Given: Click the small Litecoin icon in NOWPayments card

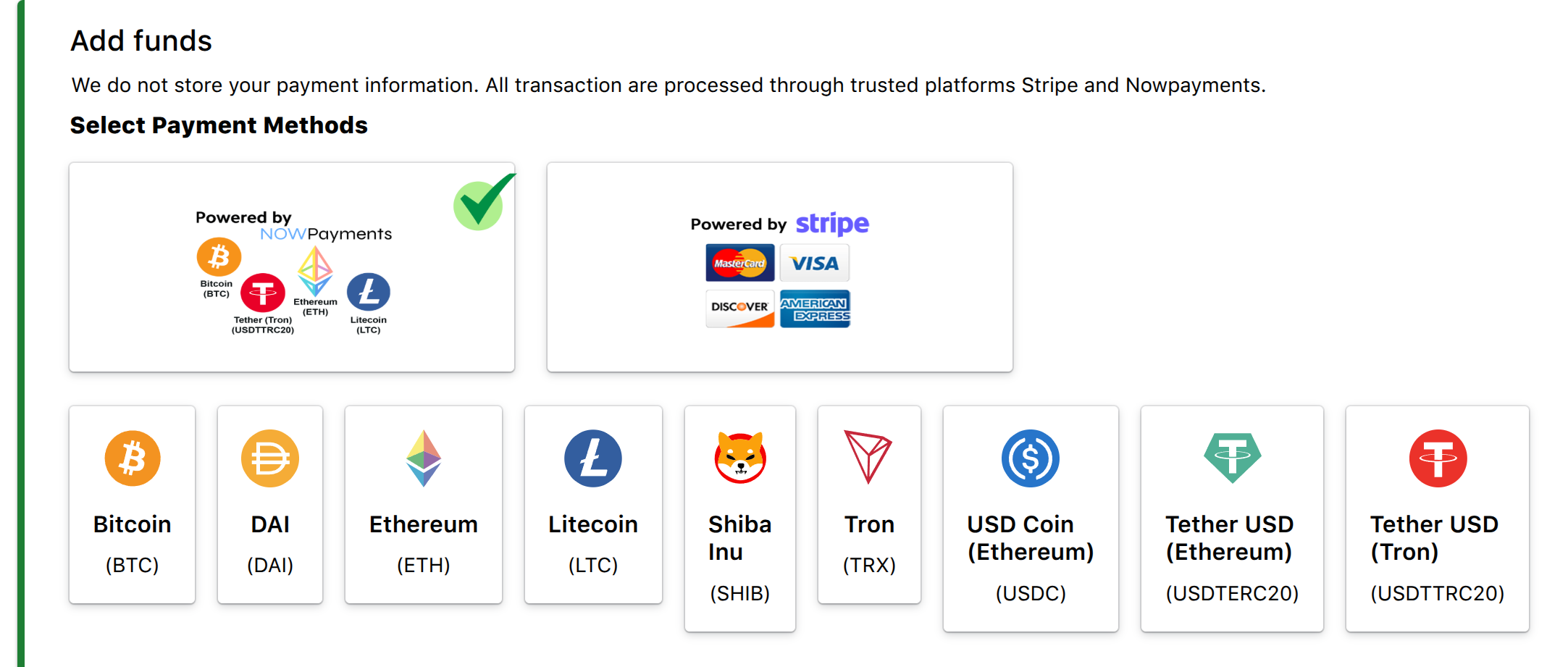Looking at the screenshot, I should click(369, 292).
